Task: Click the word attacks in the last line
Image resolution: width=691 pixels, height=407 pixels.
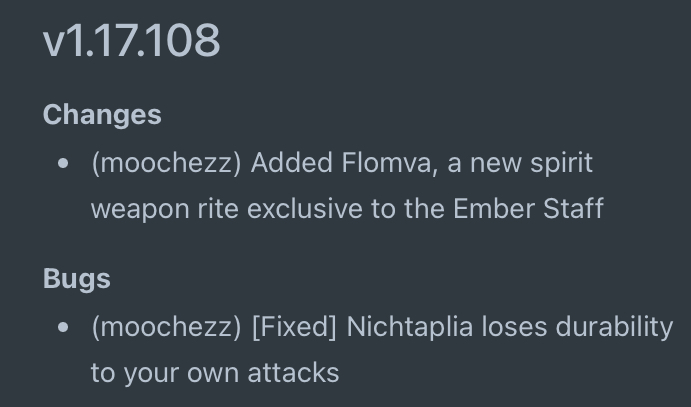Action: point(293,373)
